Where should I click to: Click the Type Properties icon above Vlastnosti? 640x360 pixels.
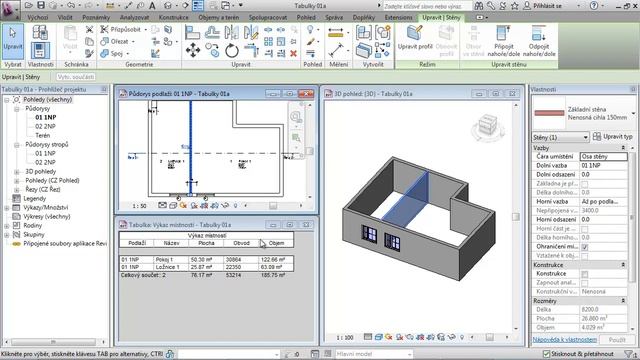pos(40,32)
